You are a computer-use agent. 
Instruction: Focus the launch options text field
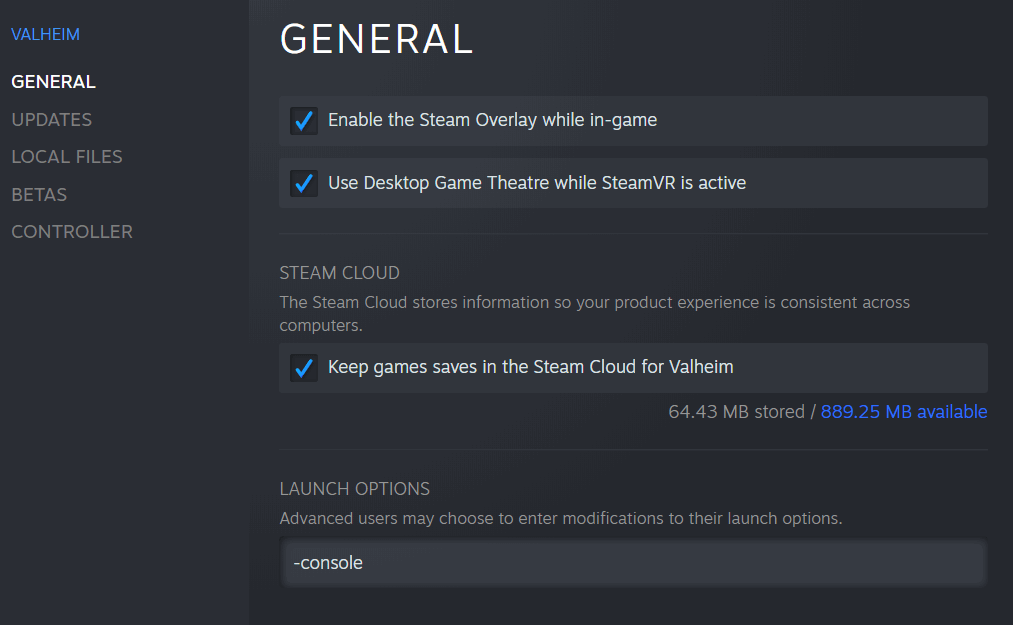point(632,563)
